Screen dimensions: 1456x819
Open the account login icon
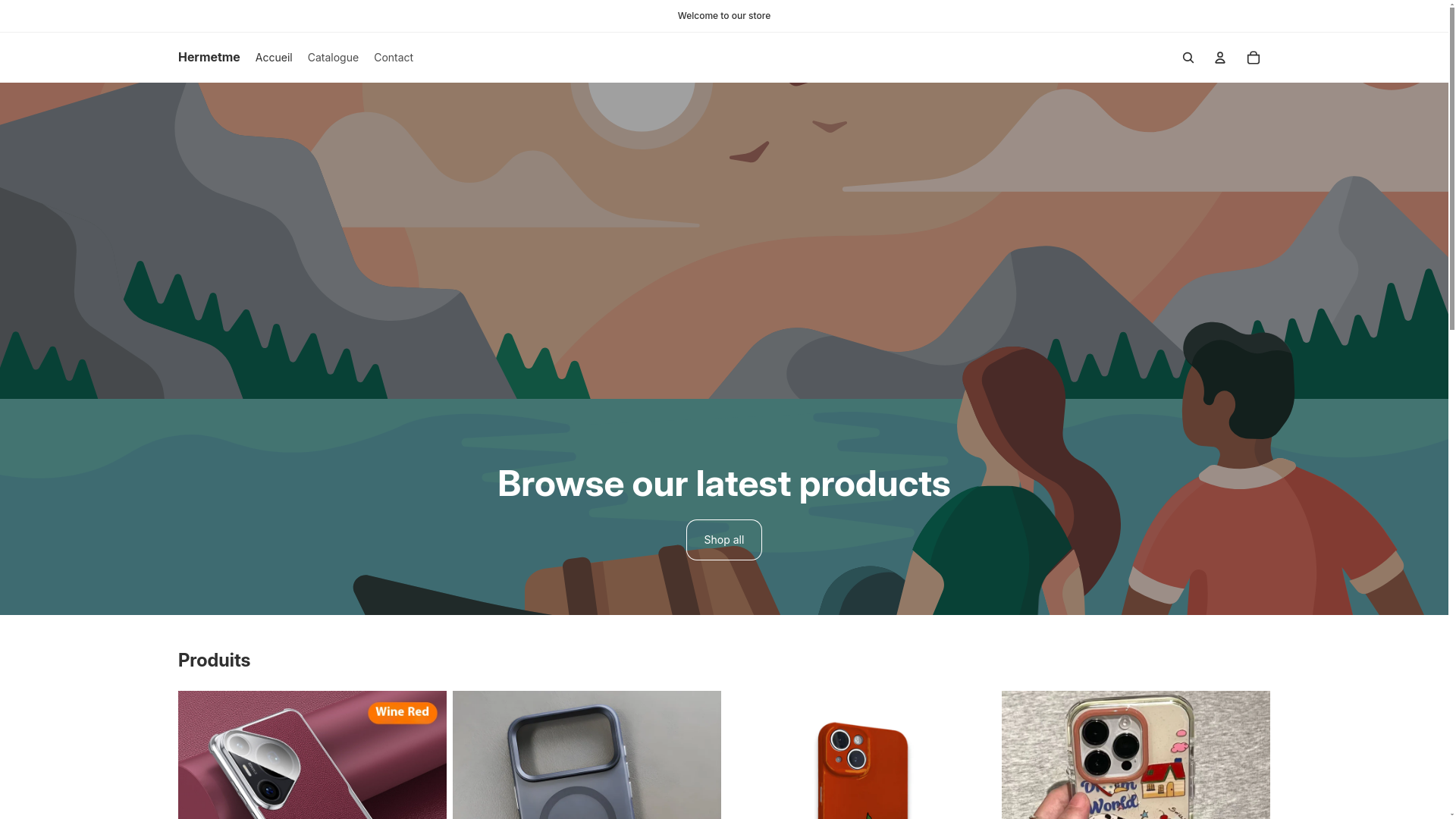coord(1219,58)
